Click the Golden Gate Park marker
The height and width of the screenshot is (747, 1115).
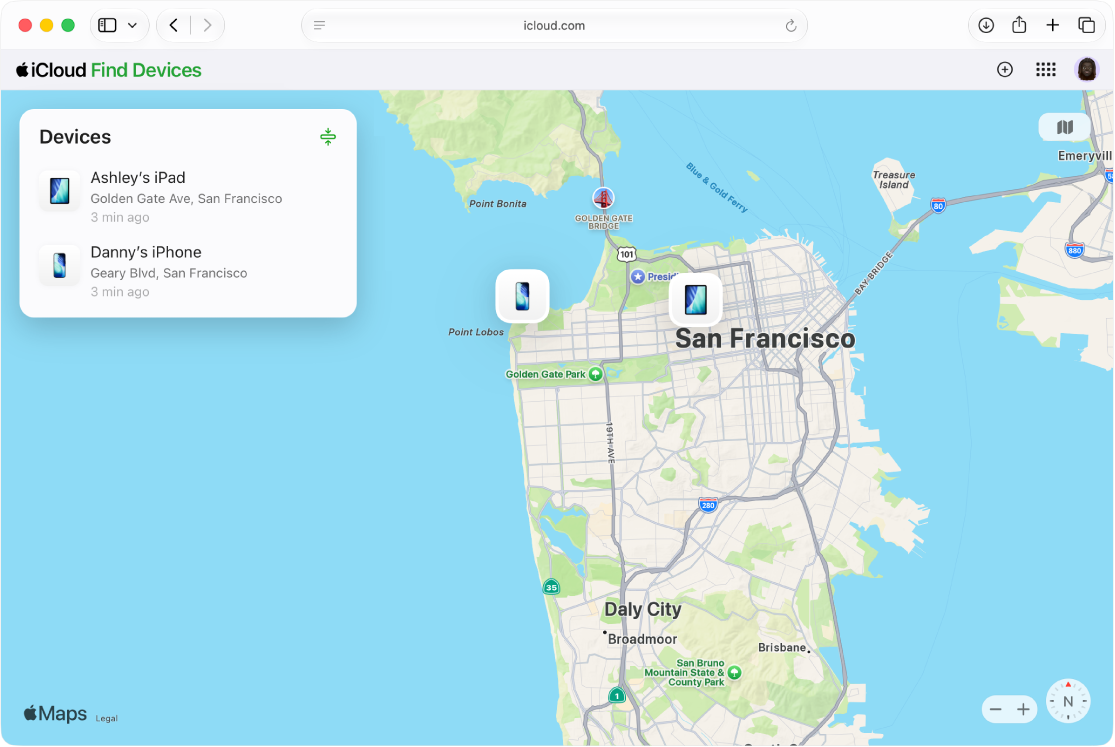pyautogui.click(x=596, y=374)
